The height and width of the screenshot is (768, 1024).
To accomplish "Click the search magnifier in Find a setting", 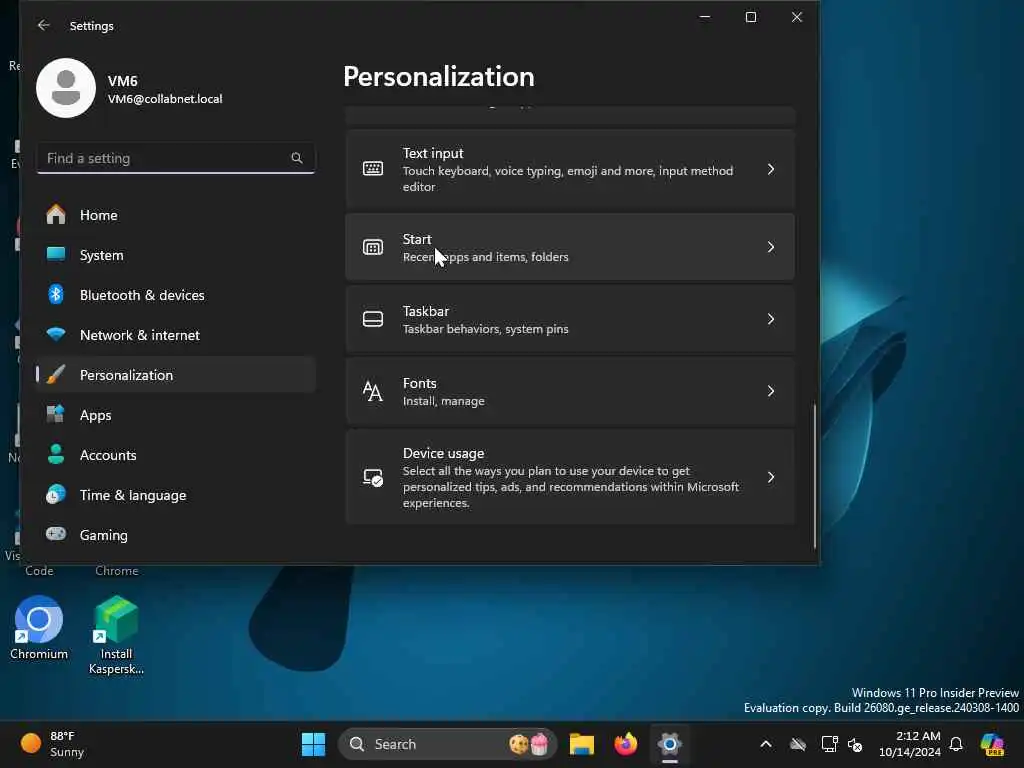I will coord(296,158).
